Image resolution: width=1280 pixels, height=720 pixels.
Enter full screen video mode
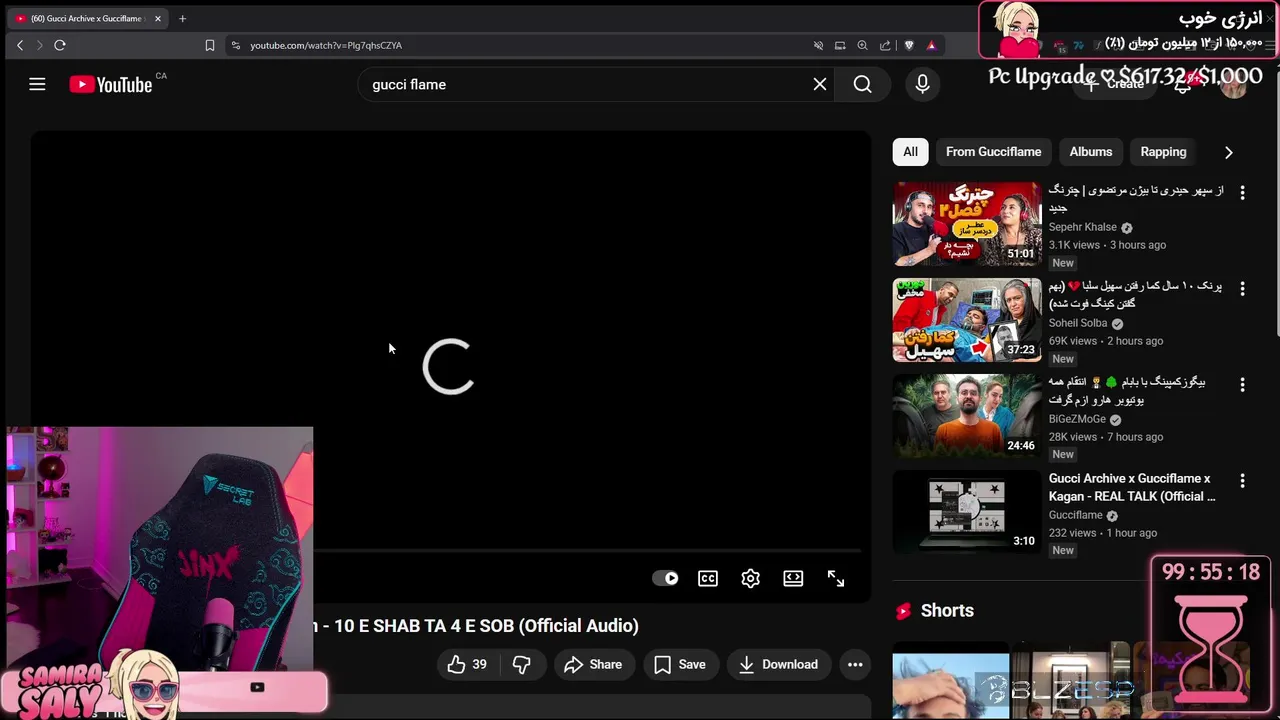pos(836,579)
